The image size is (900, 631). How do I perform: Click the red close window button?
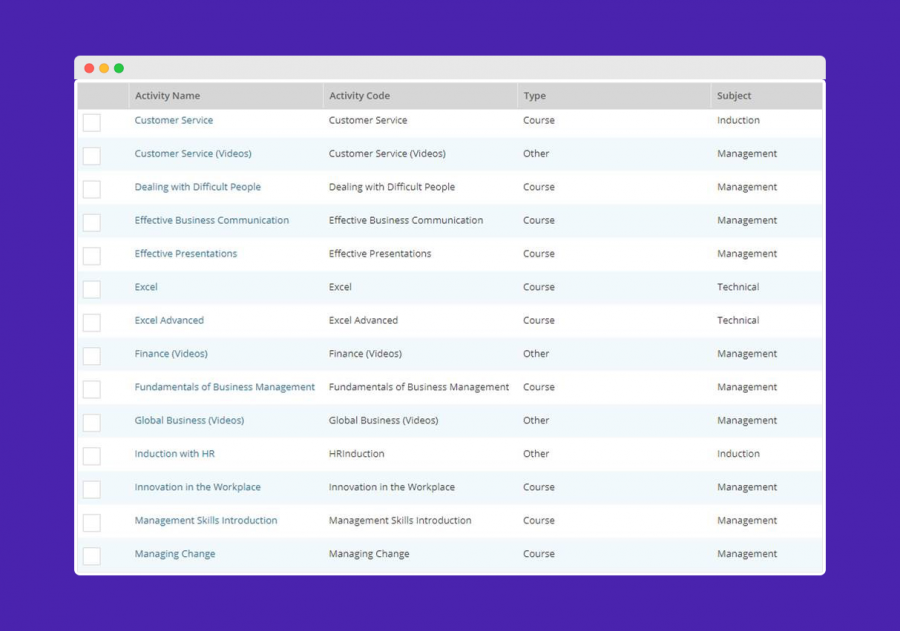click(89, 68)
